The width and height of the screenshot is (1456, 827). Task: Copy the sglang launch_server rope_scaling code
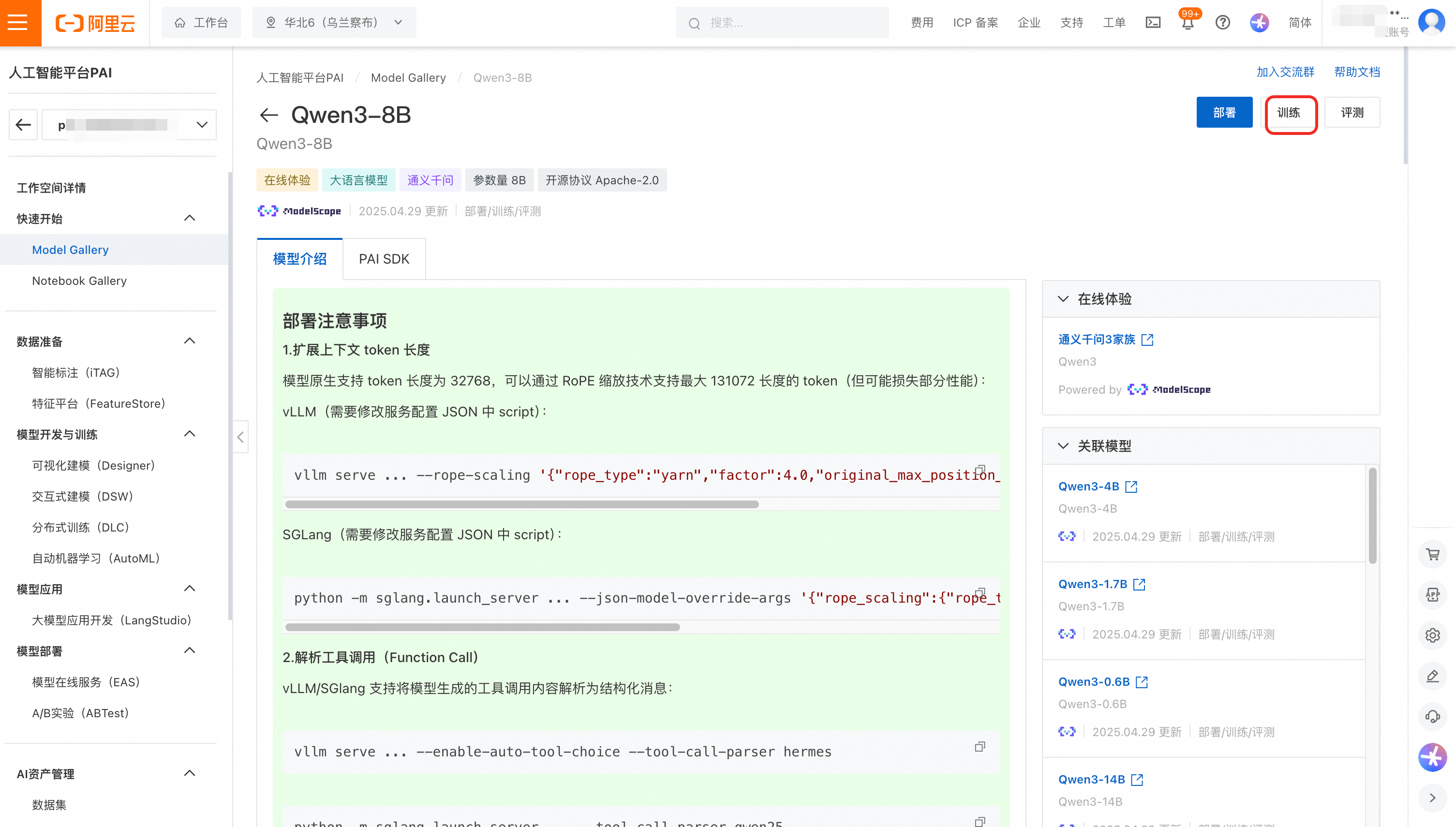(x=980, y=593)
